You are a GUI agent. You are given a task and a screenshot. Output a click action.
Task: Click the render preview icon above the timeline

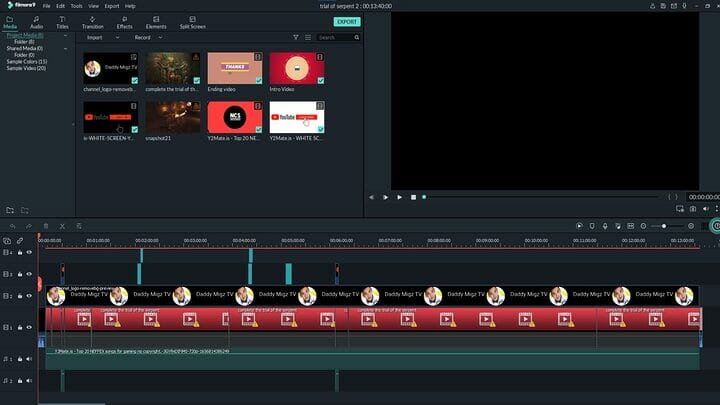pos(579,226)
